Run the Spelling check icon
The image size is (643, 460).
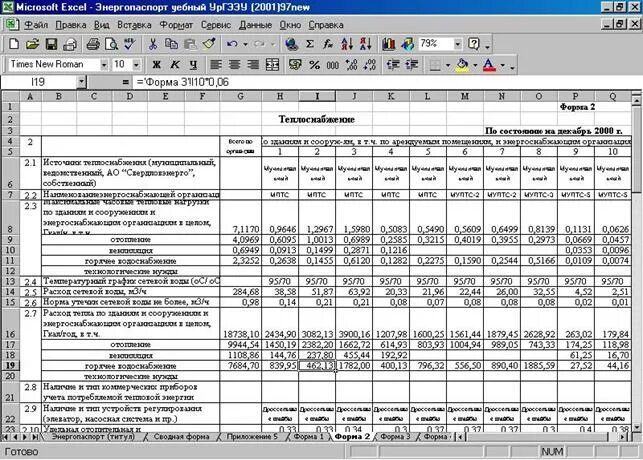click(130, 44)
